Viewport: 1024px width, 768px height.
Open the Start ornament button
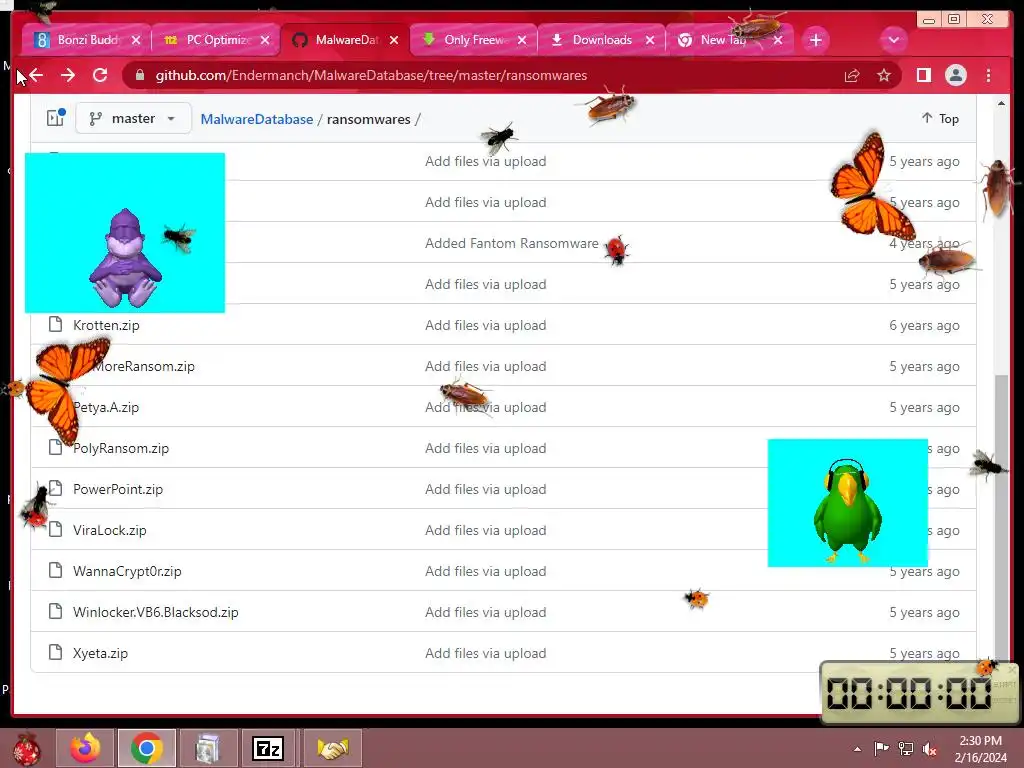tap(27, 748)
